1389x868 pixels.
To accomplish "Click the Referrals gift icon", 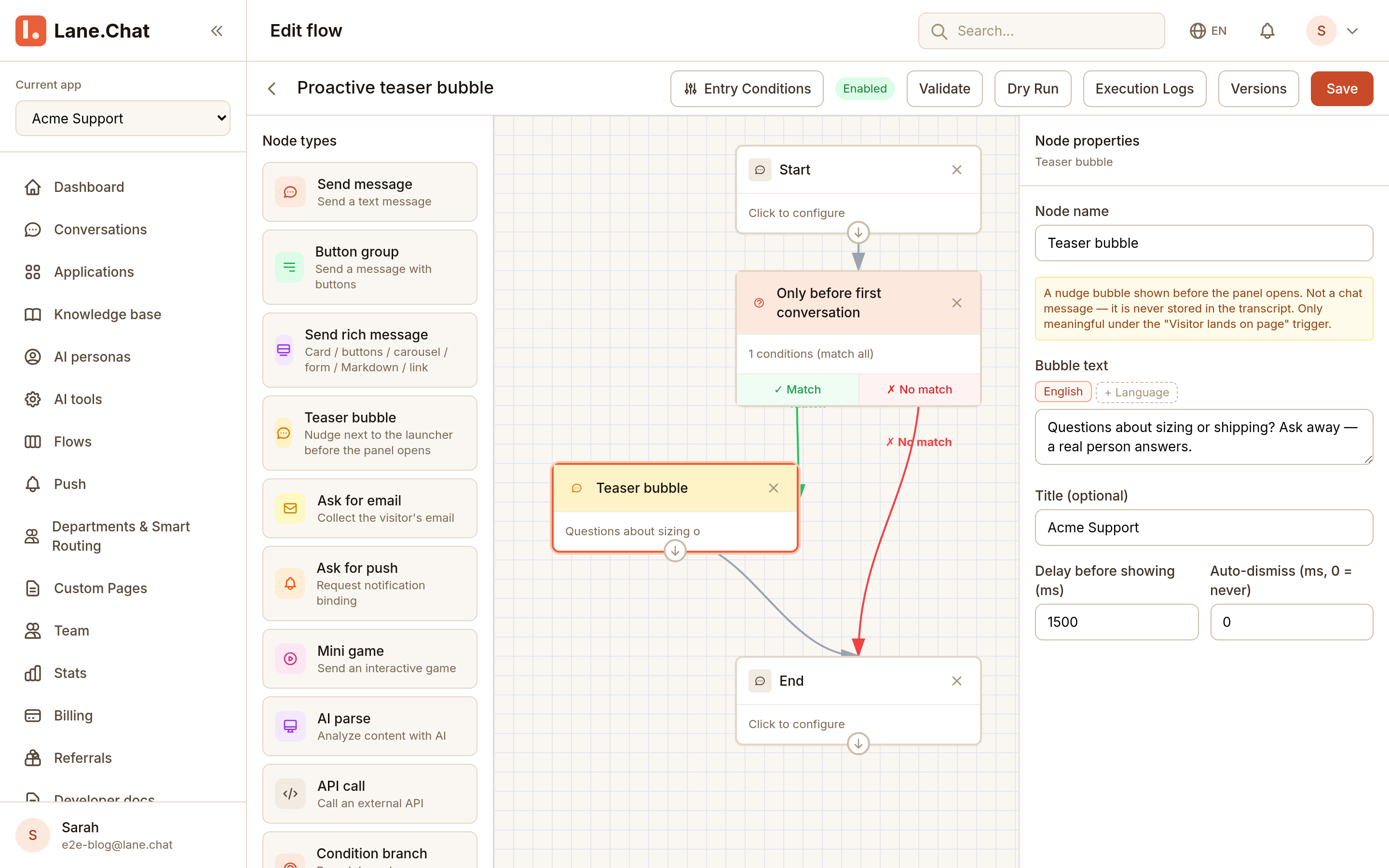I will (x=33, y=759).
